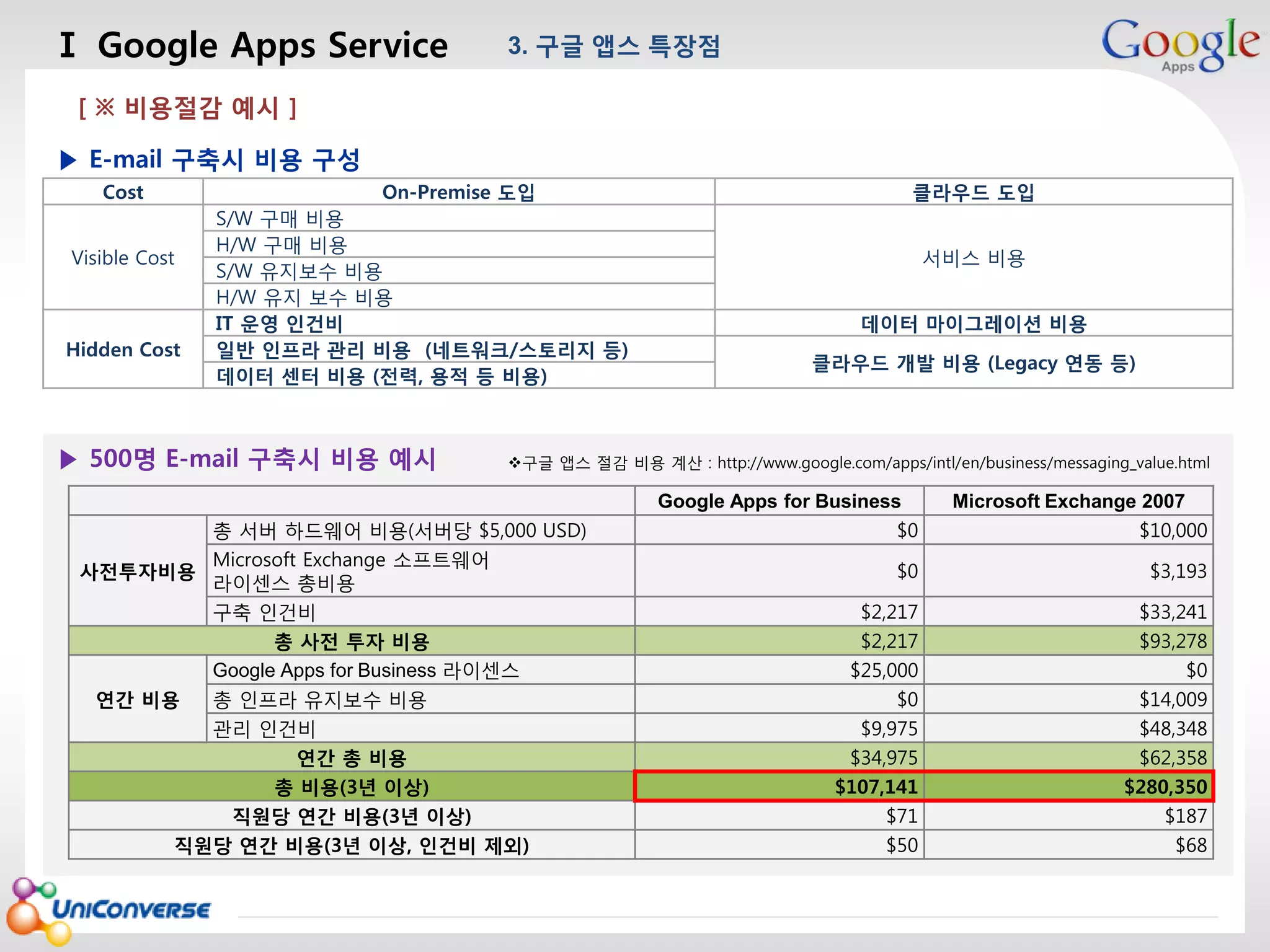The height and width of the screenshot is (952, 1270).
Task: Select the $34,975 annual total cell
Action: point(779,757)
